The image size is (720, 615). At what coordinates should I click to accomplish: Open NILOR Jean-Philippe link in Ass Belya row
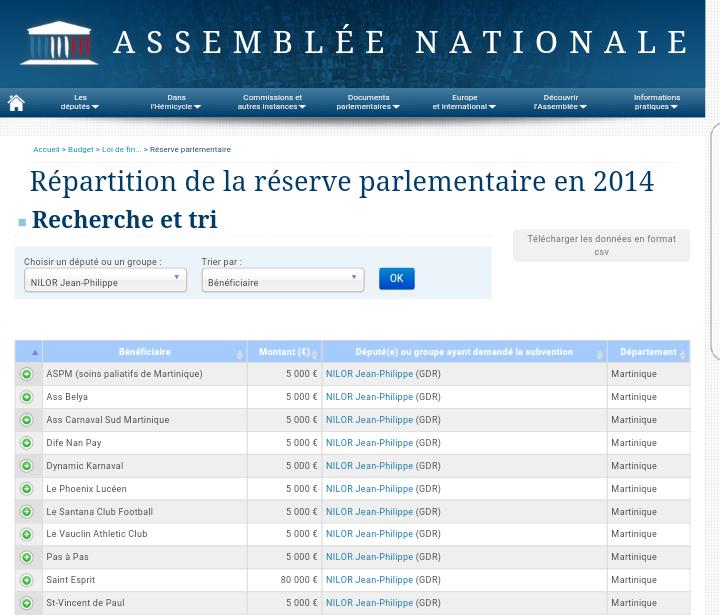coord(369,397)
